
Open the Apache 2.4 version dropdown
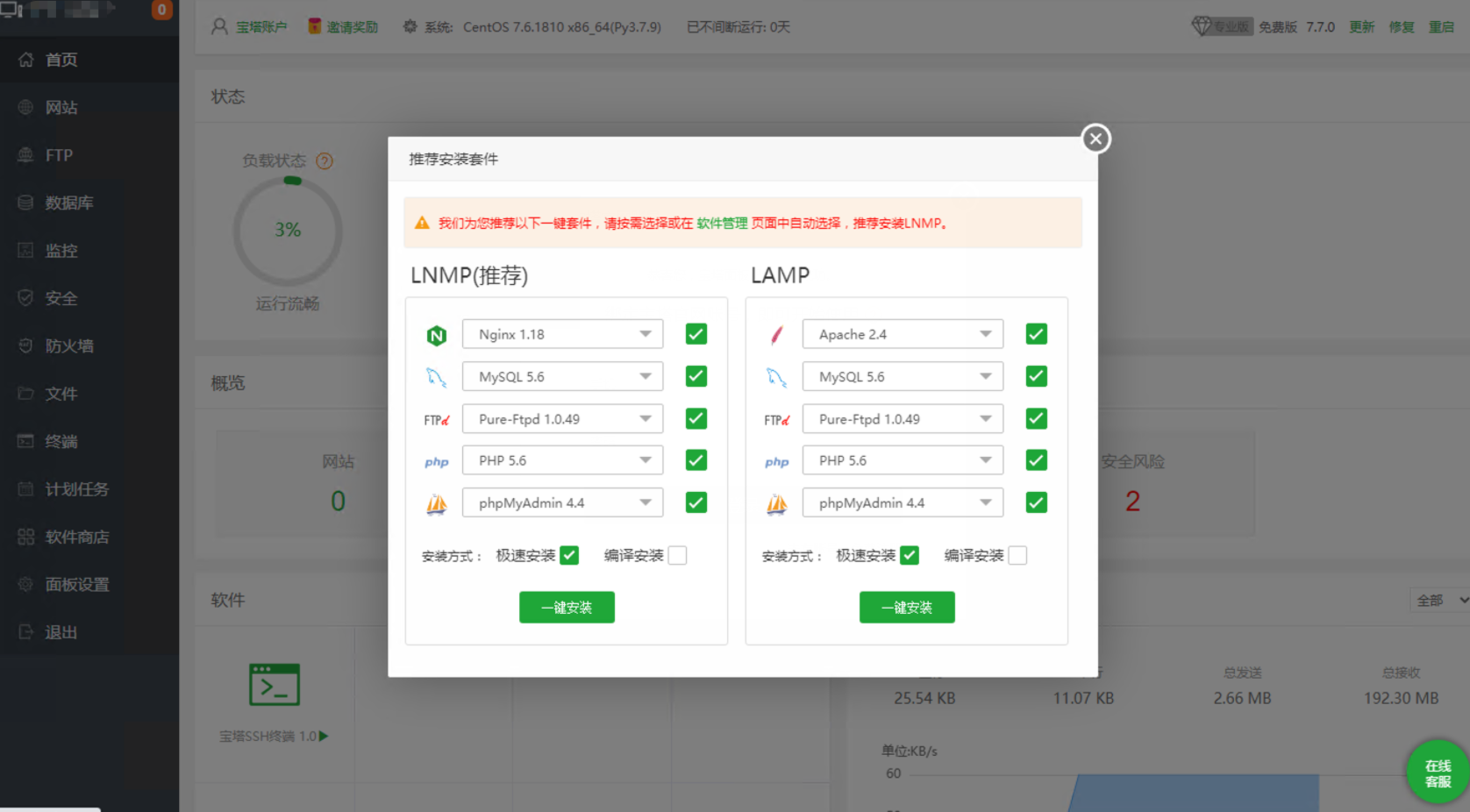(903, 334)
